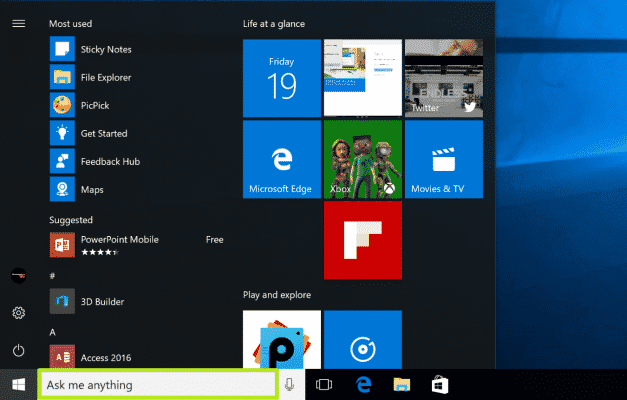Open the Microsoft Edge tile
Image resolution: width=627 pixels, height=400 pixels.
tap(281, 160)
